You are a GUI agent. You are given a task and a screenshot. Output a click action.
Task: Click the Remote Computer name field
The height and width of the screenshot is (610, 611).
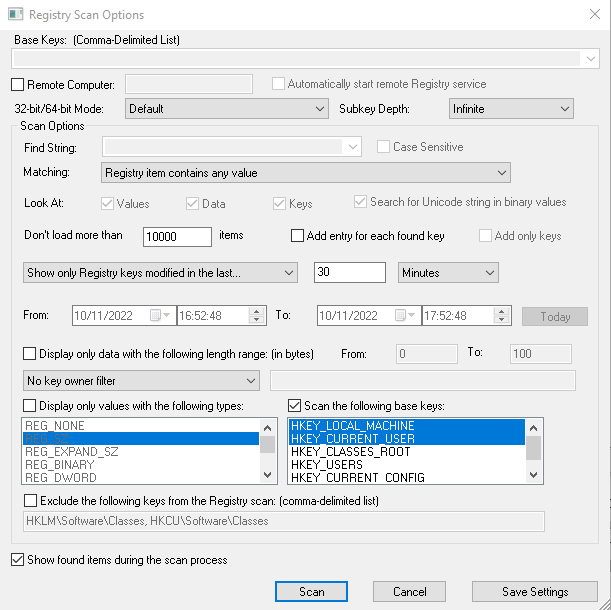tap(189, 84)
